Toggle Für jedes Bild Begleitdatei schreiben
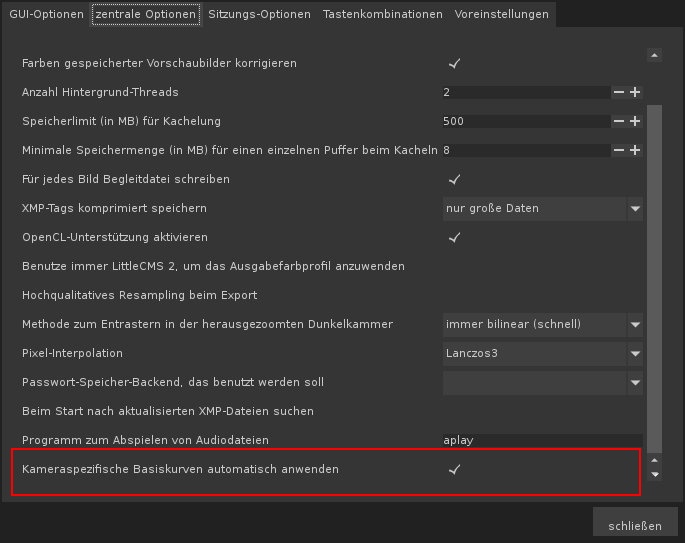 click(x=453, y=179)
